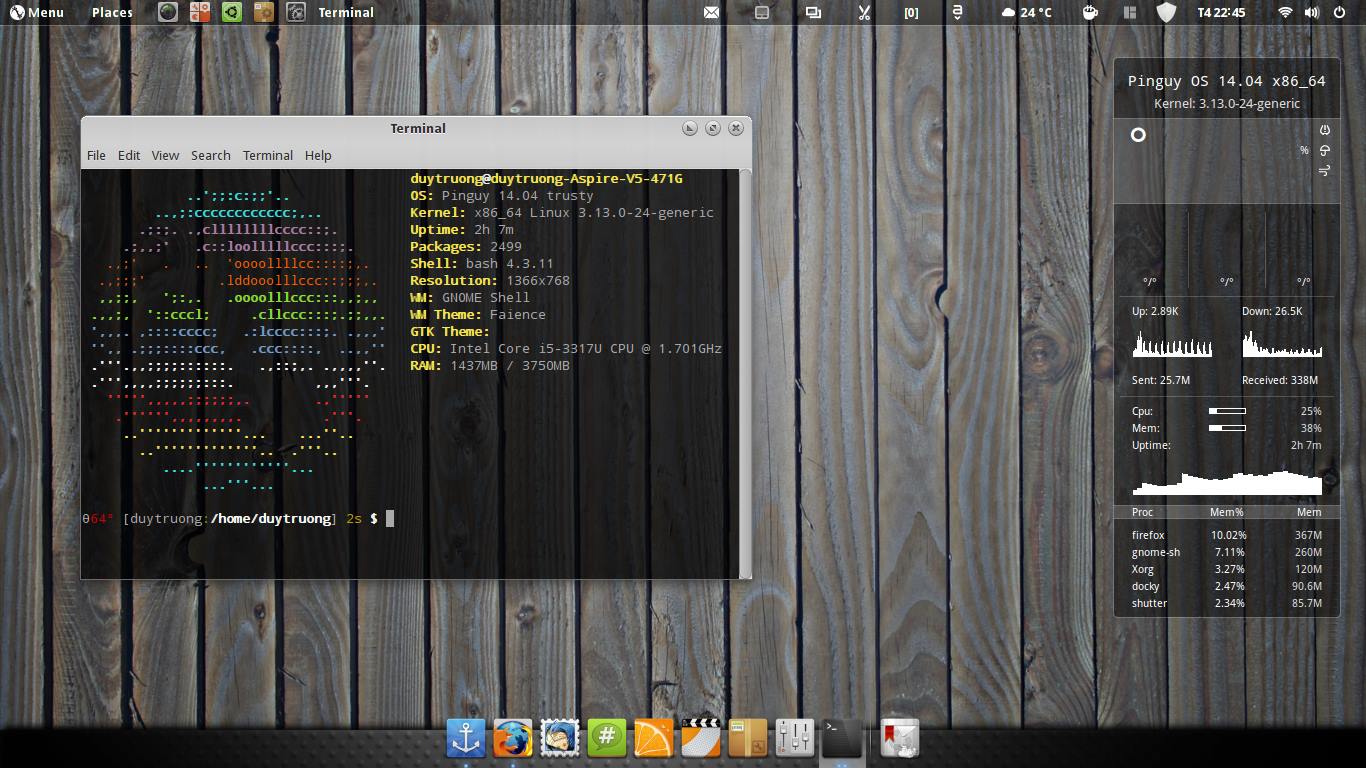Open the View menu in Terminal
The height and width of the screenshot is (768, 1366).
click(x=165, y=155)
